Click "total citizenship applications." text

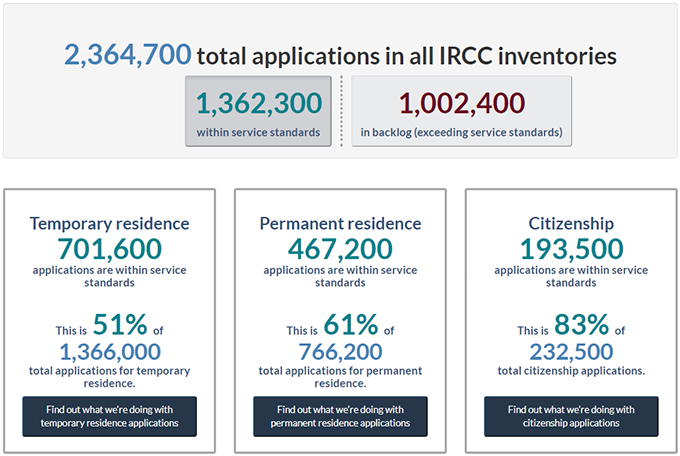[571, 371]
